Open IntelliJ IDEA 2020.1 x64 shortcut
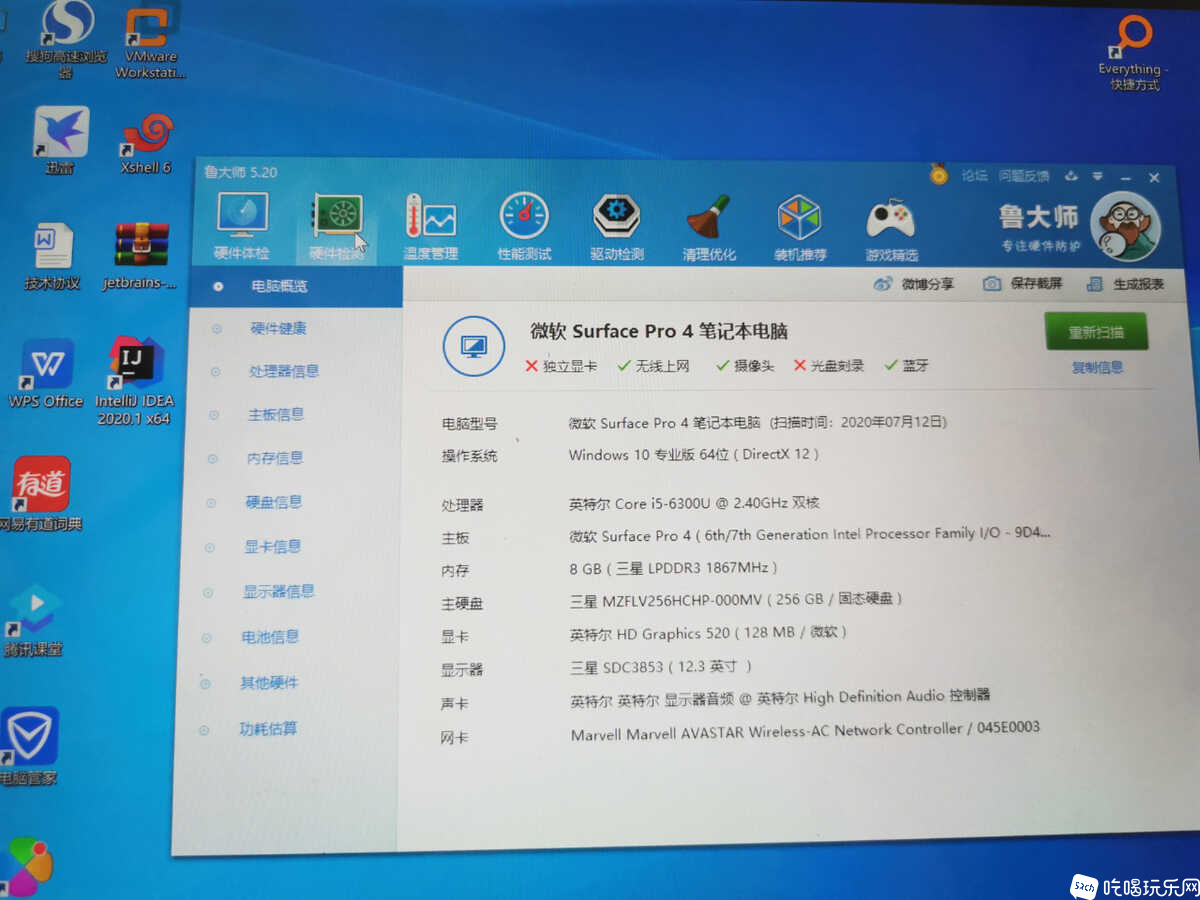This screenshot has width=1200, height=900. point(133,382)
